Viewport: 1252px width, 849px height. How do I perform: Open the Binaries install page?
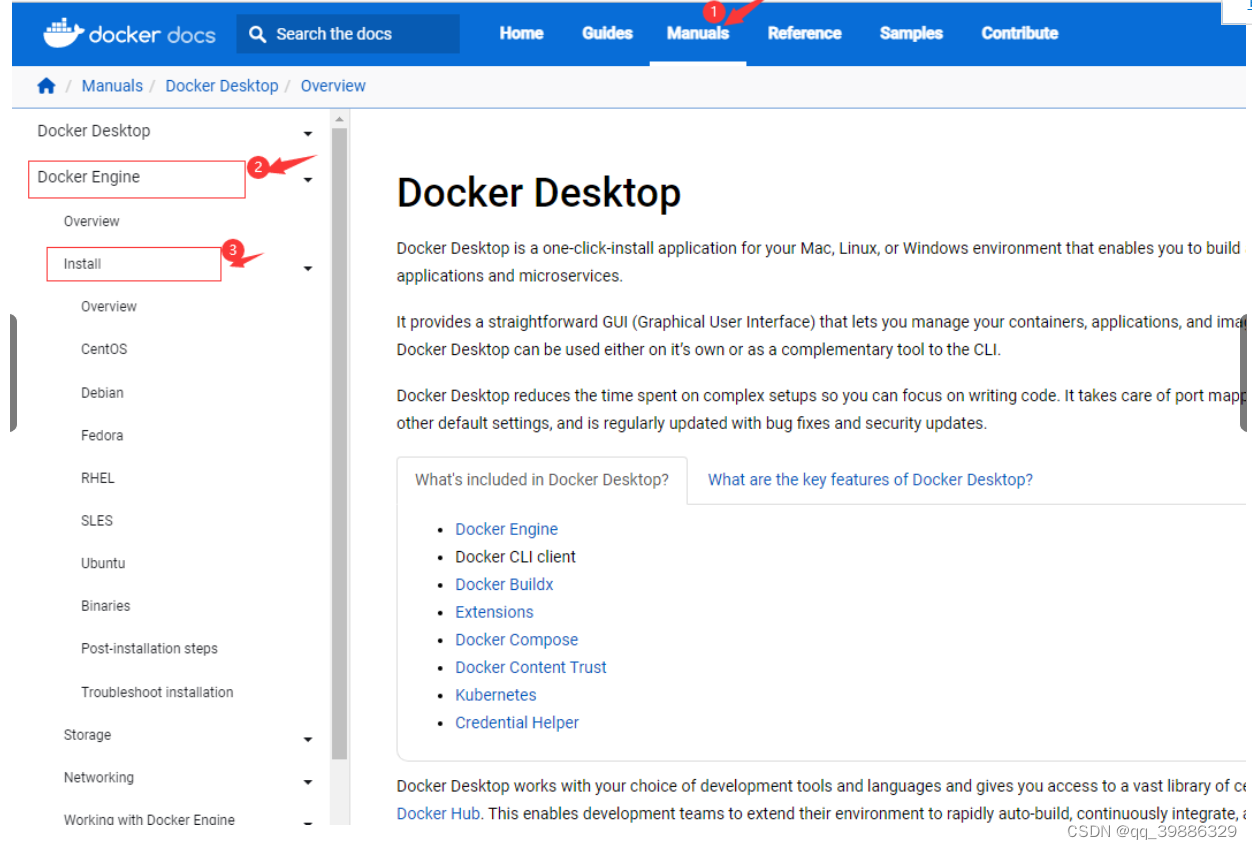pyautogui.click(x=106, y=606)
